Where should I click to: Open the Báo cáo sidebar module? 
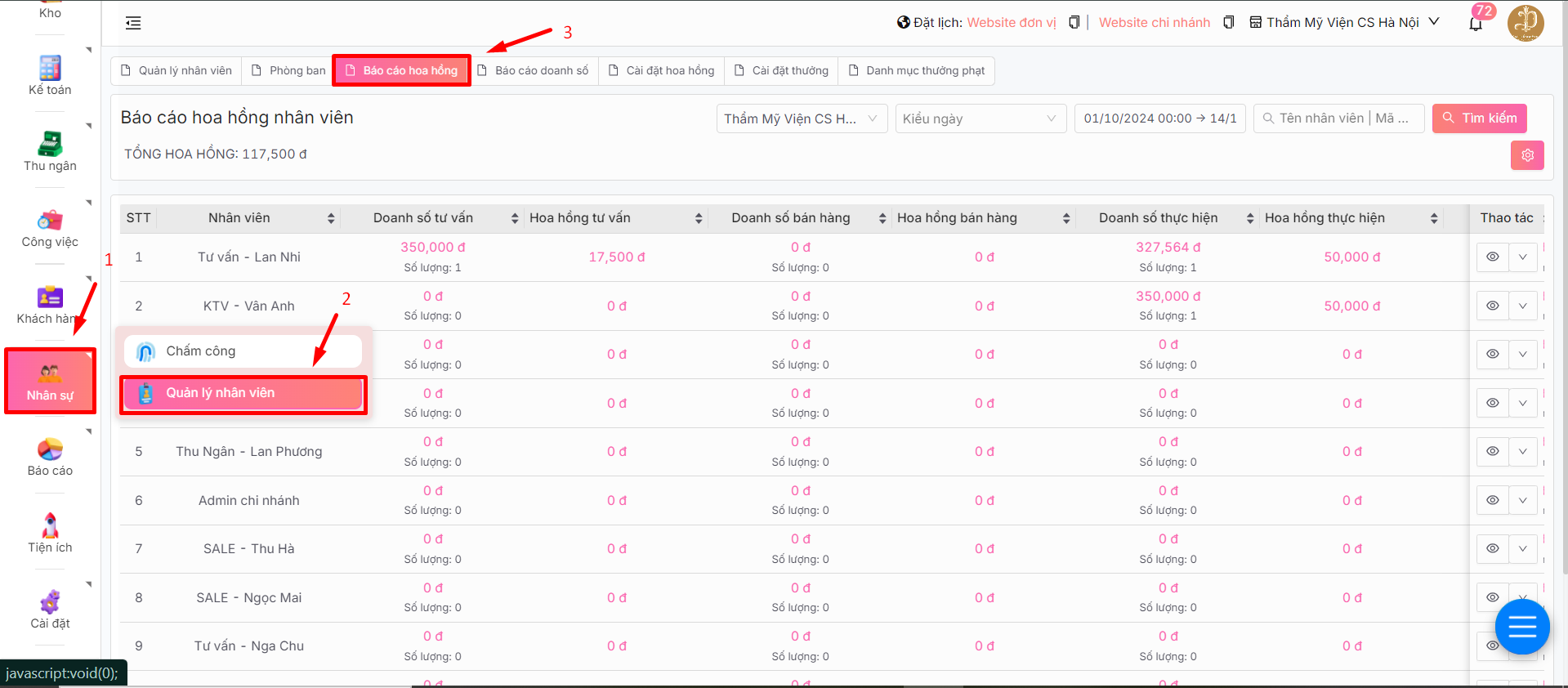point(50,457)
